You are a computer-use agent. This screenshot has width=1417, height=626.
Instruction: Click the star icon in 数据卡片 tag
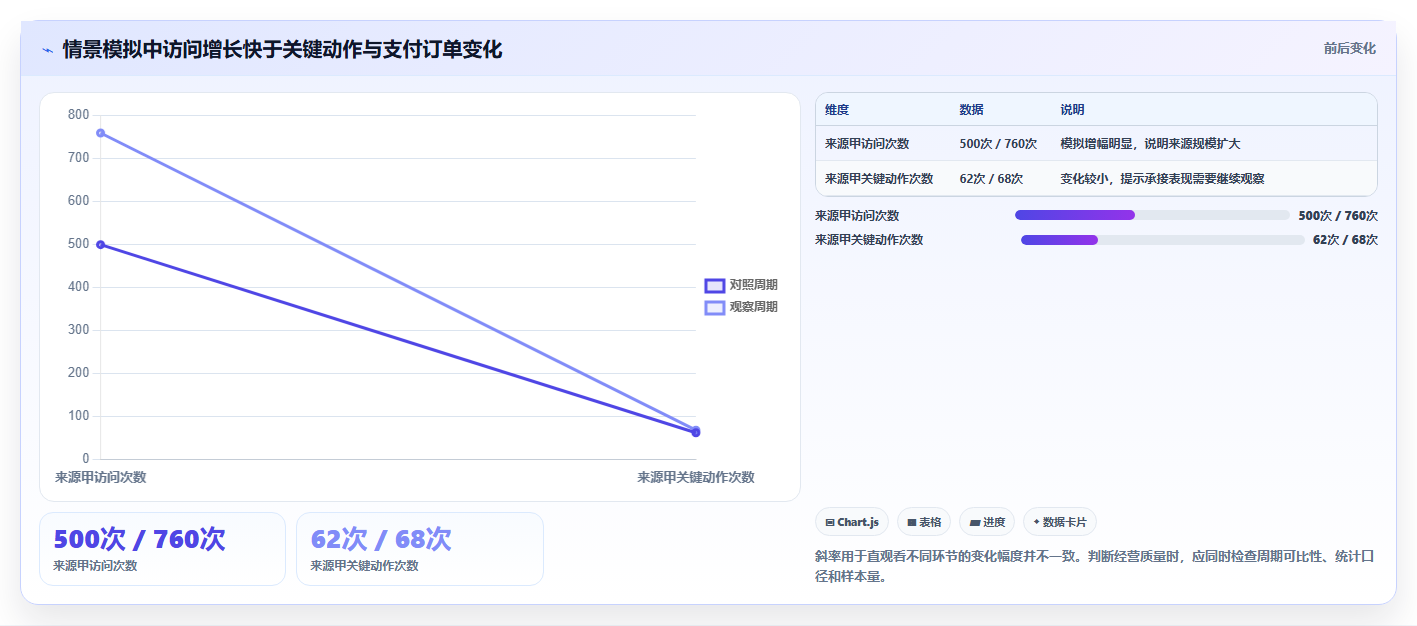pyautogui.click(x=1037, y=522)
